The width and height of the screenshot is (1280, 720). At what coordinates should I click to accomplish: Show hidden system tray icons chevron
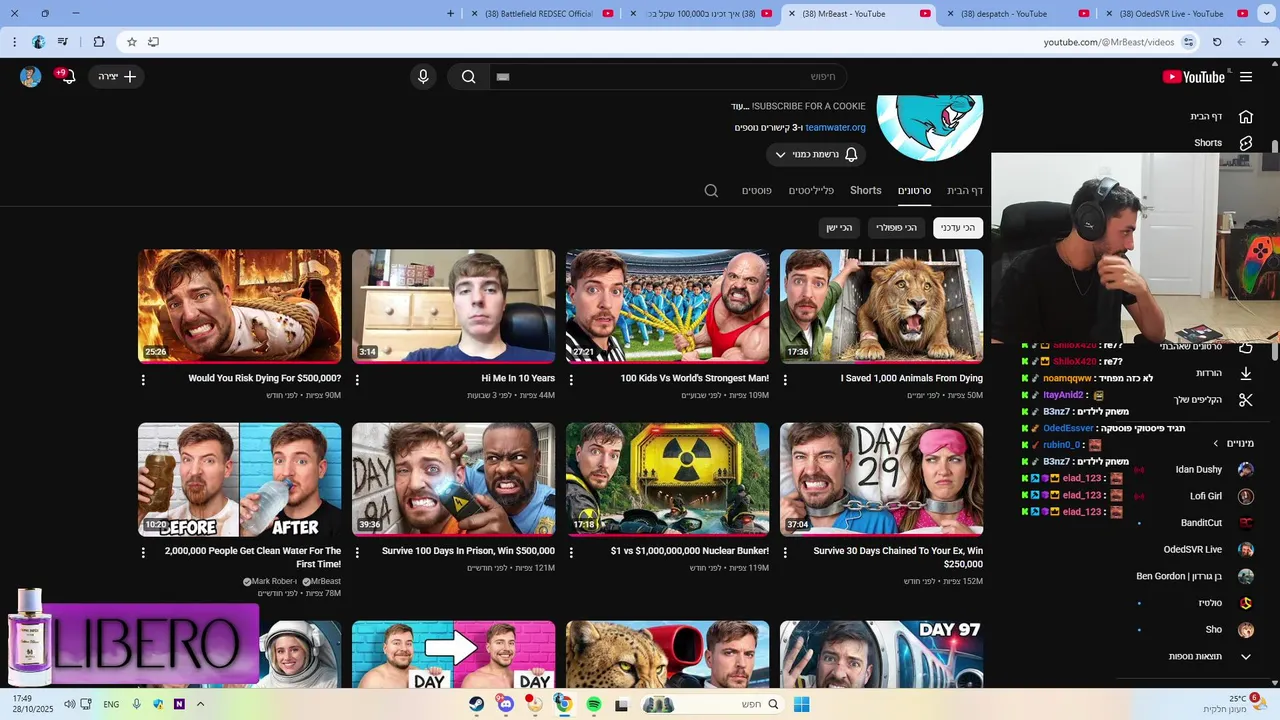[x=200, y=704]
